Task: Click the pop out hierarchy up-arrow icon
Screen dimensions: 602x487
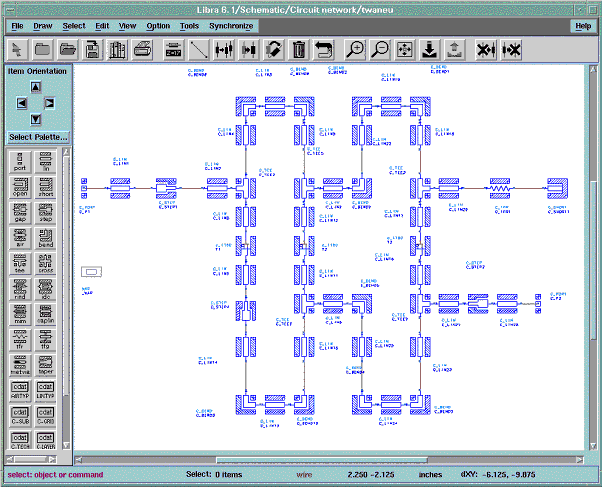Action: (455, 50)
